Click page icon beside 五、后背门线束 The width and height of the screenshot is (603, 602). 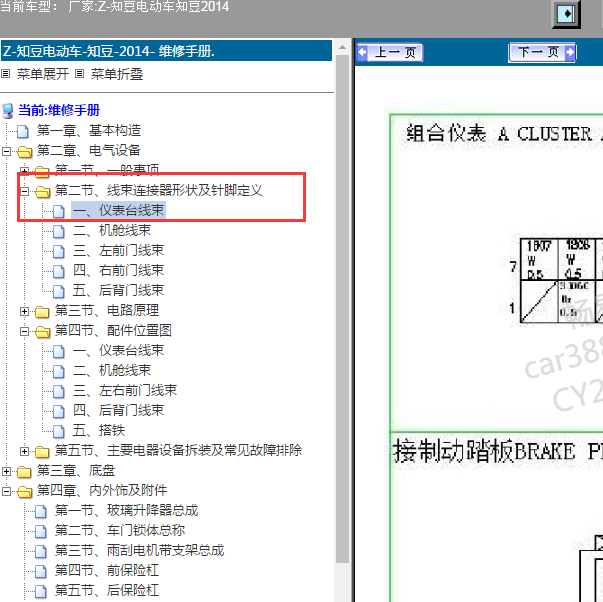point(58,291)
